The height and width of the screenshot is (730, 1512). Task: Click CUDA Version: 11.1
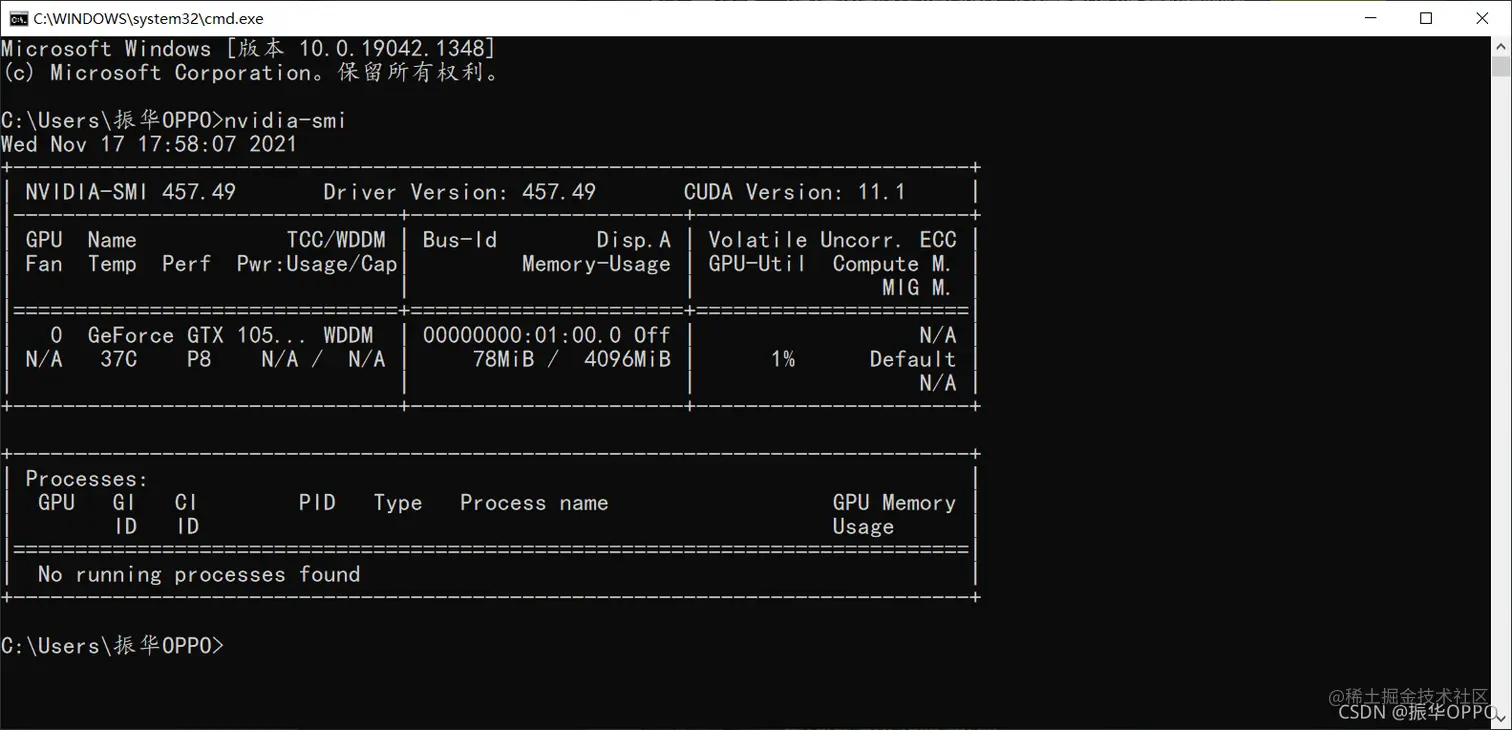point(795,192)
